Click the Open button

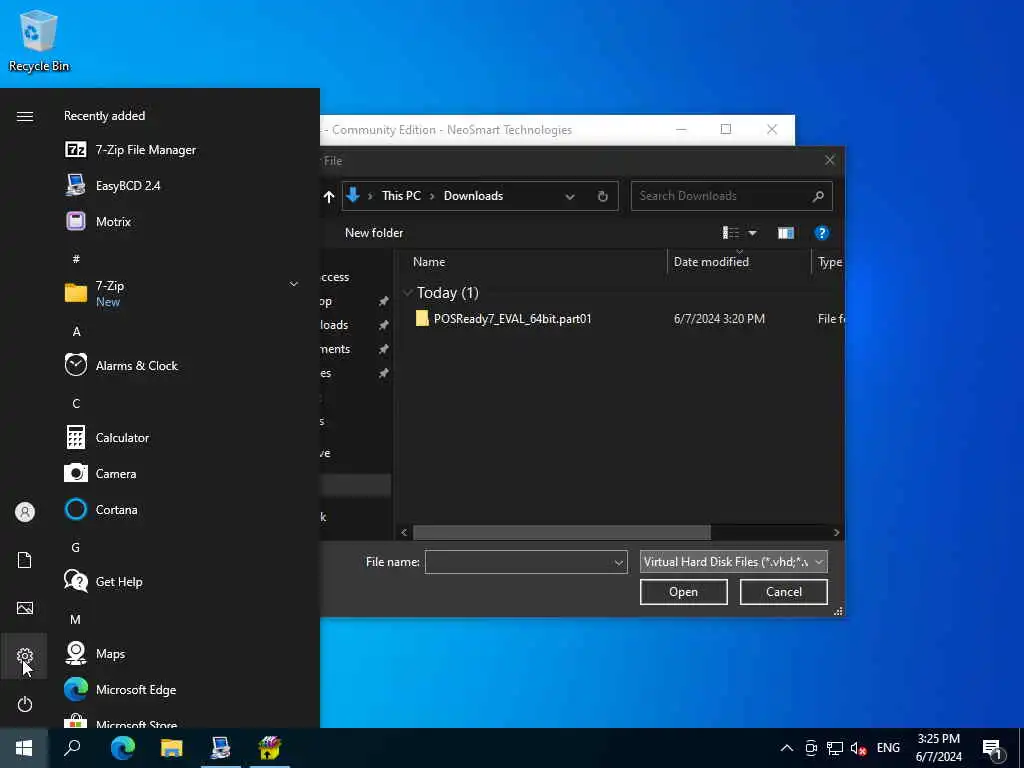[x=683, y=592]
